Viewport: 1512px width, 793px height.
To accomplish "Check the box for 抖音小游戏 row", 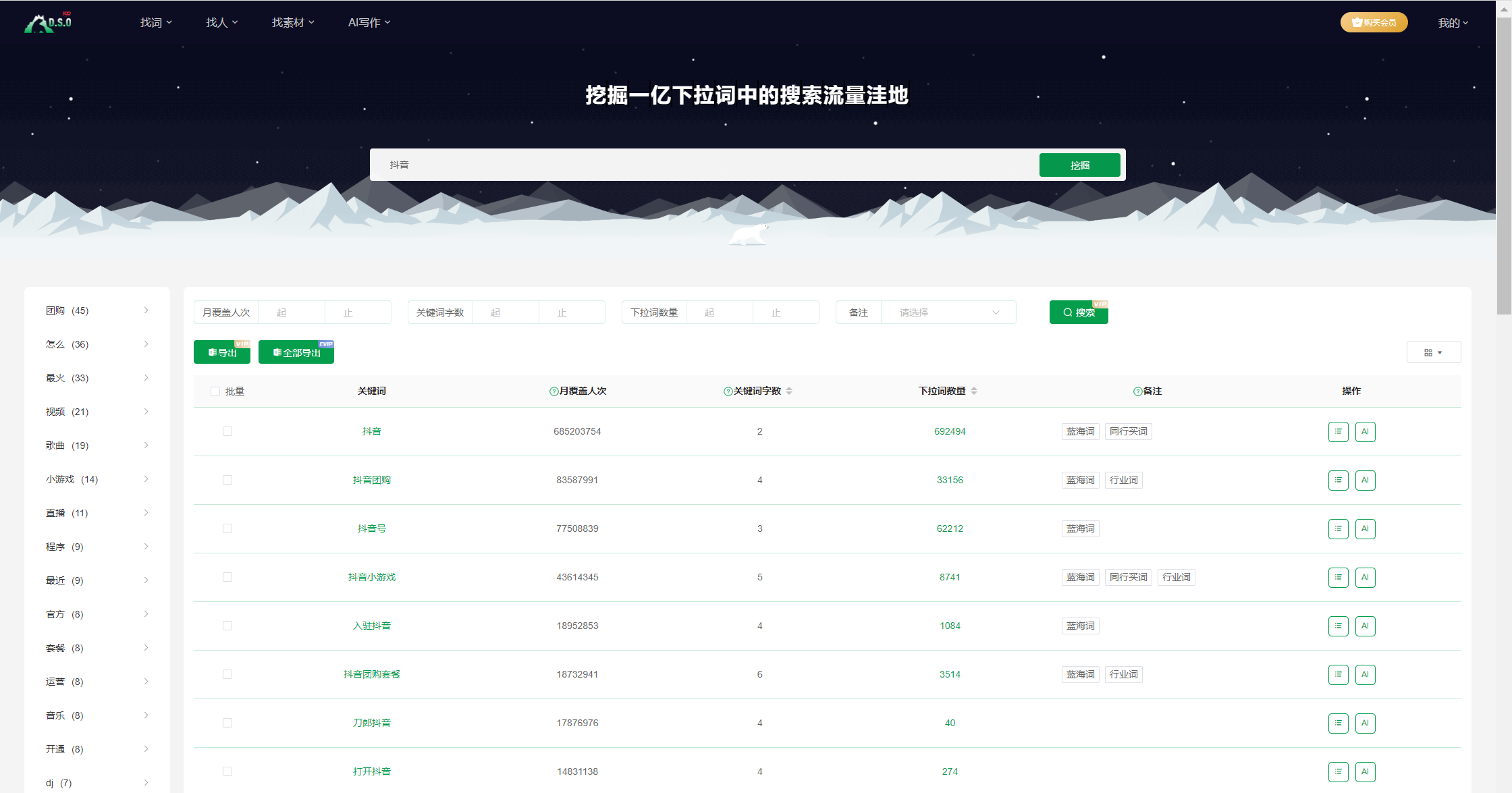I will [227, 577].
